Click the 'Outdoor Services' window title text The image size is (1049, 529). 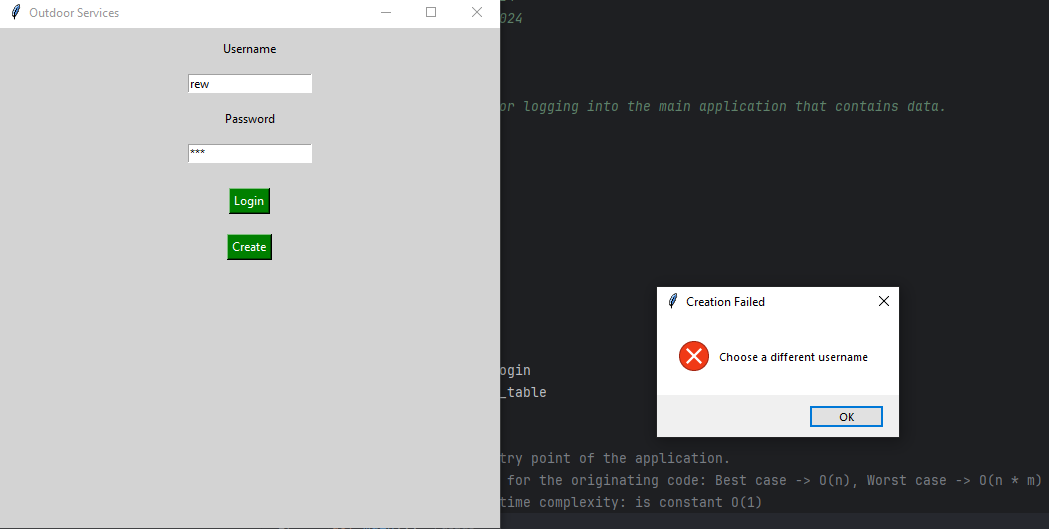point(74,13)
